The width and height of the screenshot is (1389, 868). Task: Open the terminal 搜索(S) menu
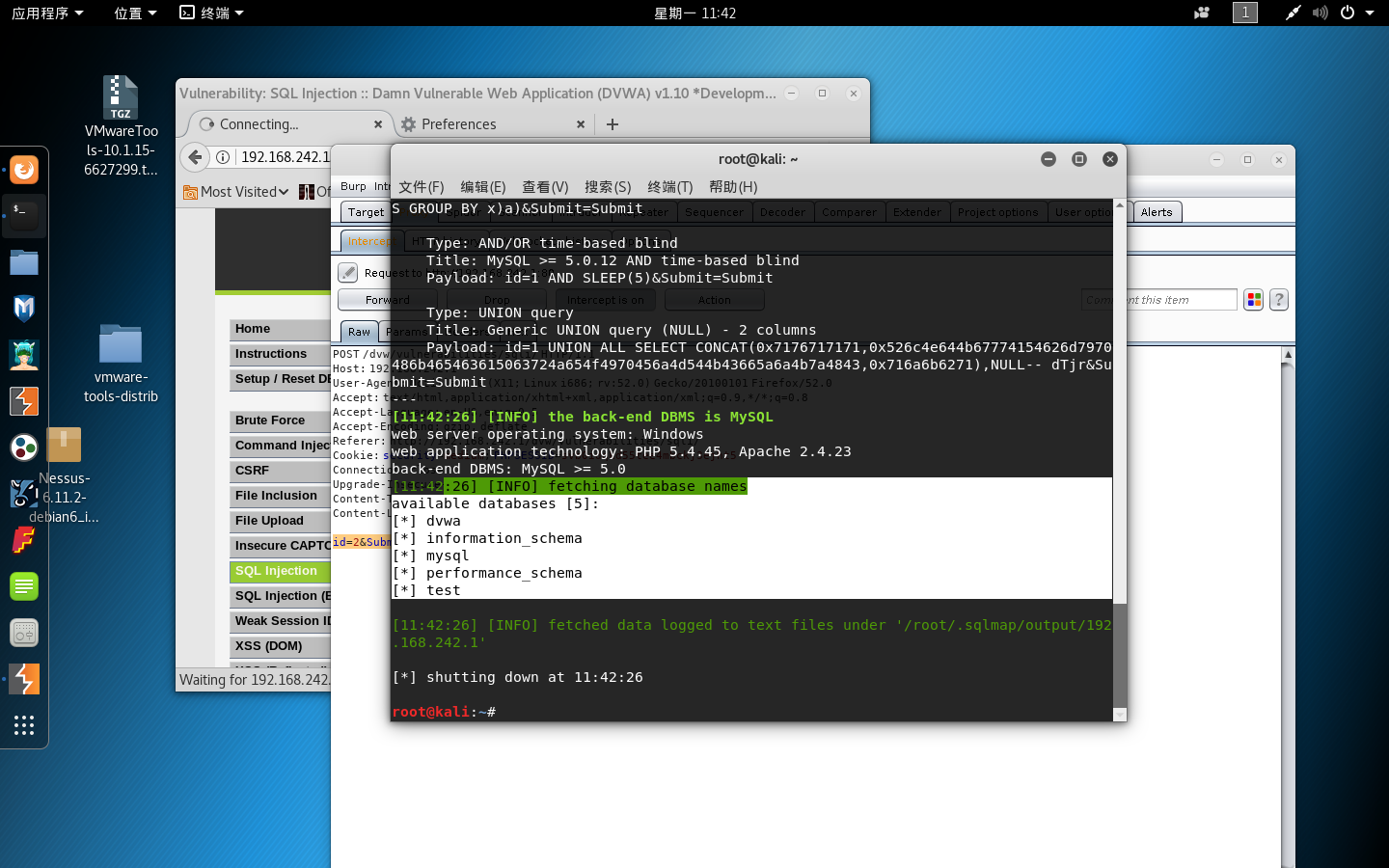[608, 187]
